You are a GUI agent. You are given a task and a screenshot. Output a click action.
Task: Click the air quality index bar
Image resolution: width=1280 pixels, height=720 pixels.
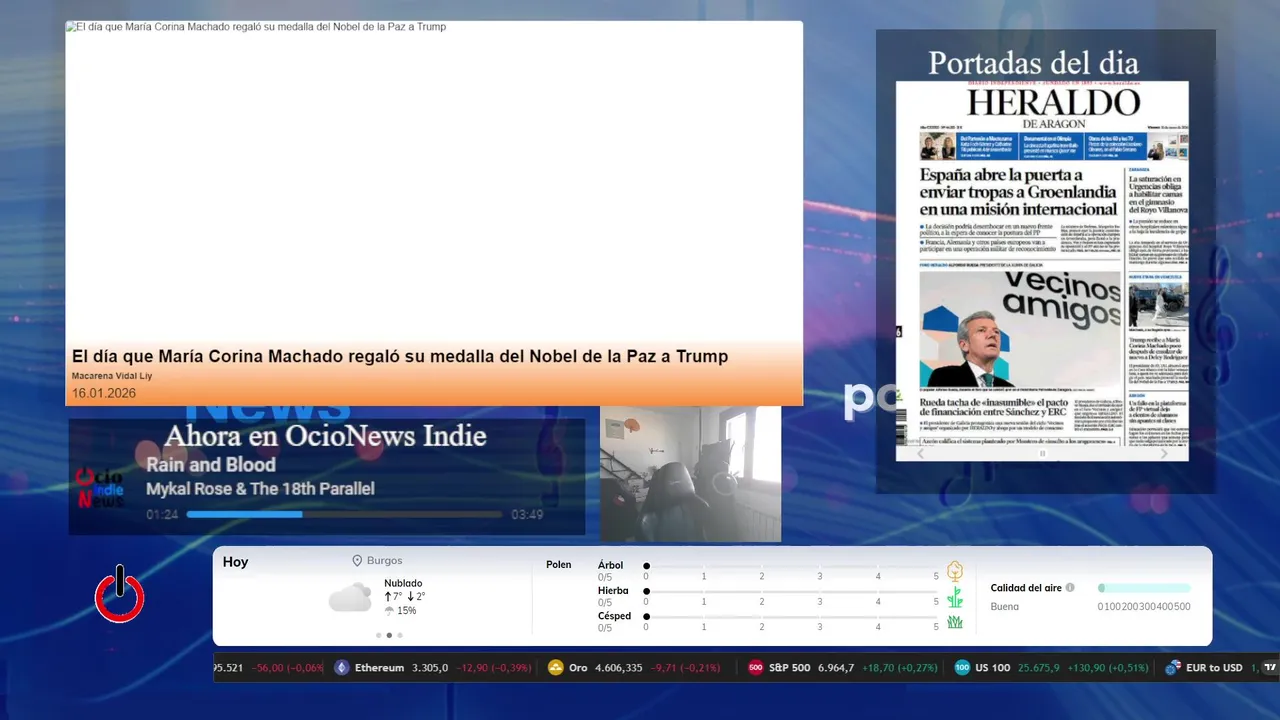(x=1144, y=588)
